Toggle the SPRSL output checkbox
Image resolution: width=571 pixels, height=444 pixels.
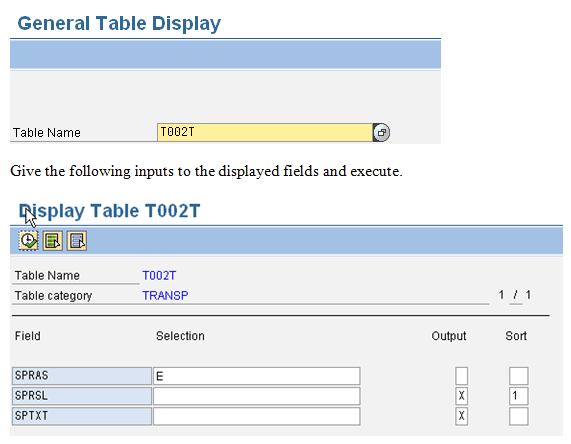click(x=461, y=396)
